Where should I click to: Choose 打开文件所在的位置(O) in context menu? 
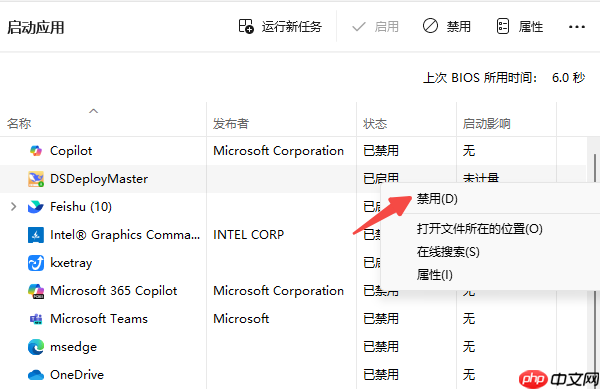pos(479,229)
